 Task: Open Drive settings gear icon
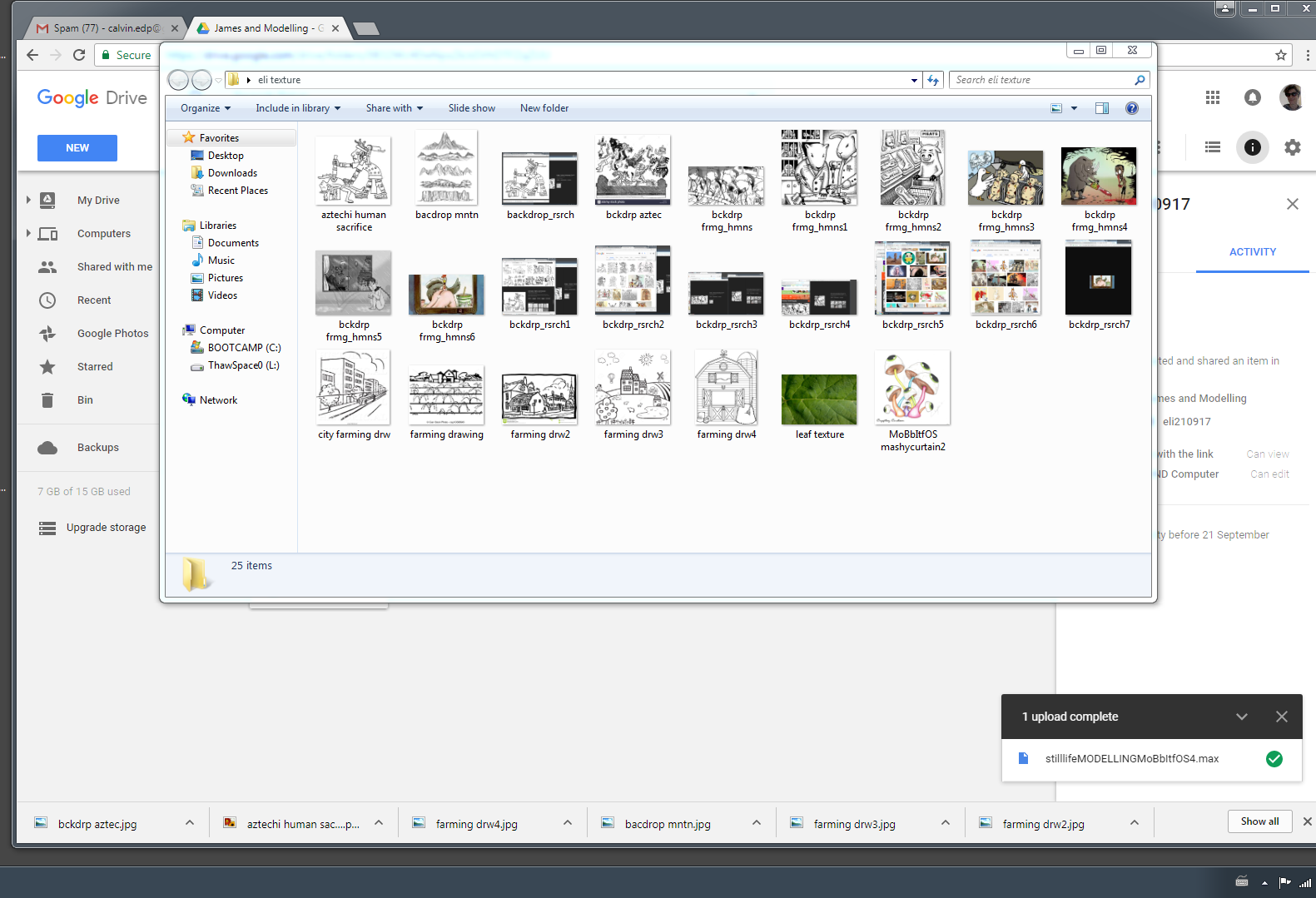(1292, 147)
